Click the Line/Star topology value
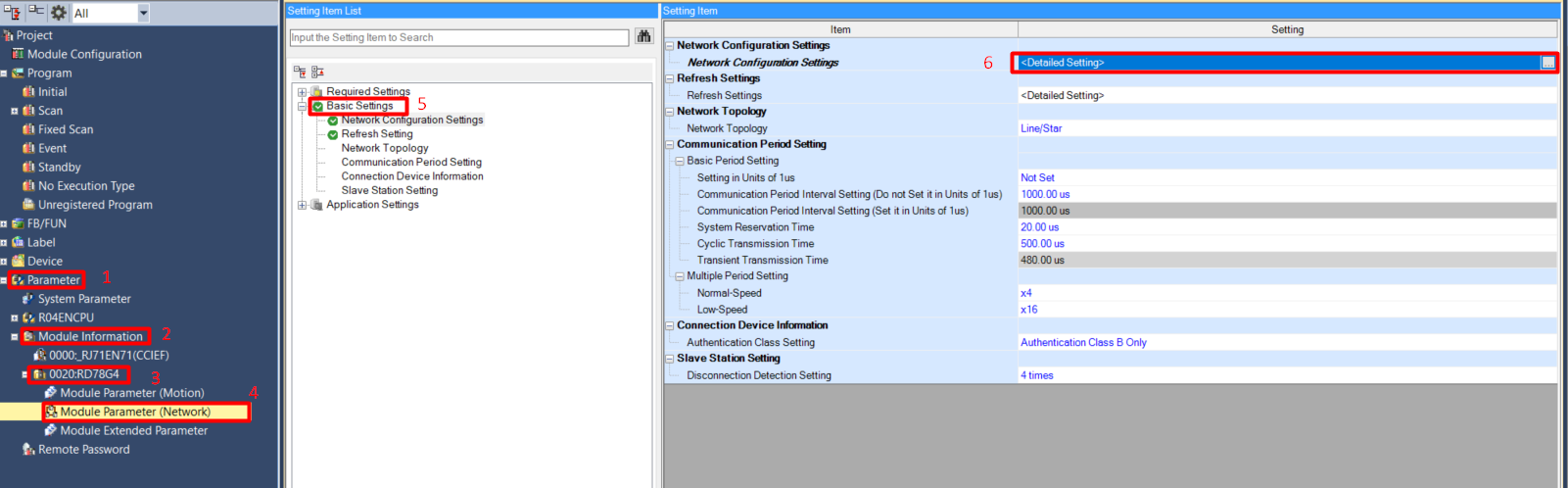Viewport: 1568px width, 488px height. click(1041, 128)
